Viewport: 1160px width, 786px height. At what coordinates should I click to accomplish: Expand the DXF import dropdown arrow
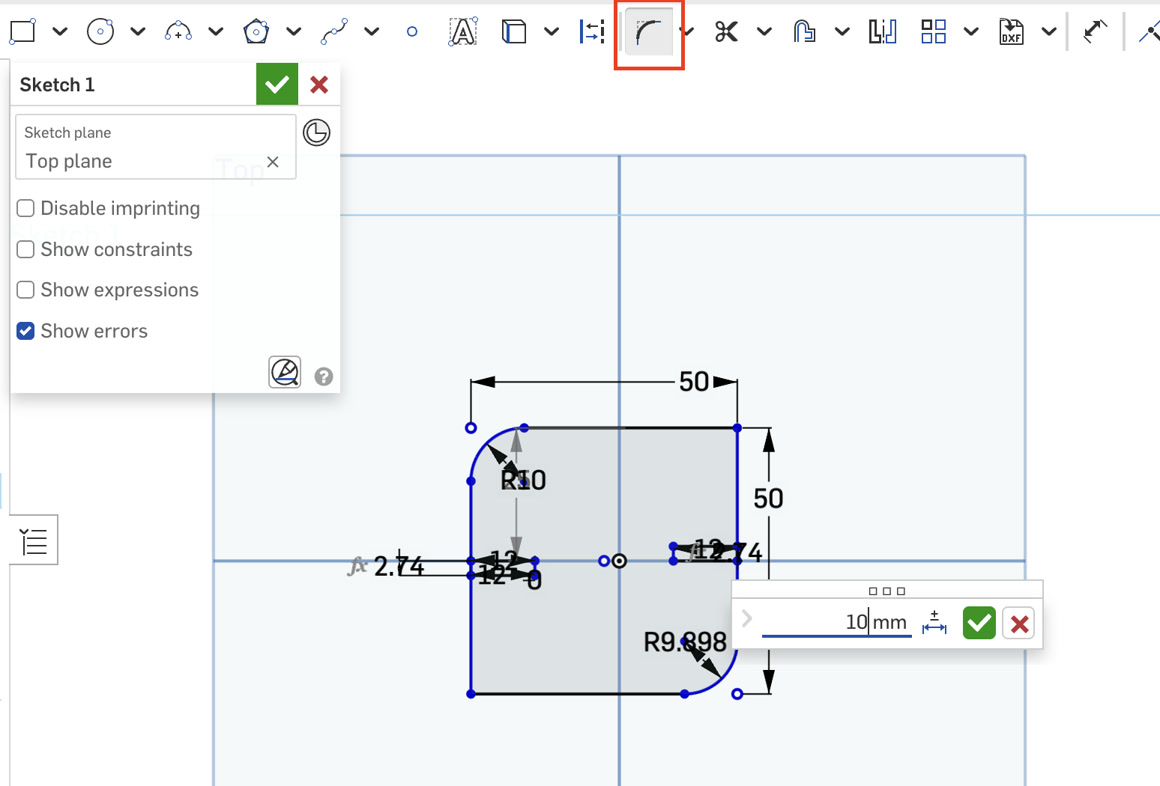click(1049, 32)
